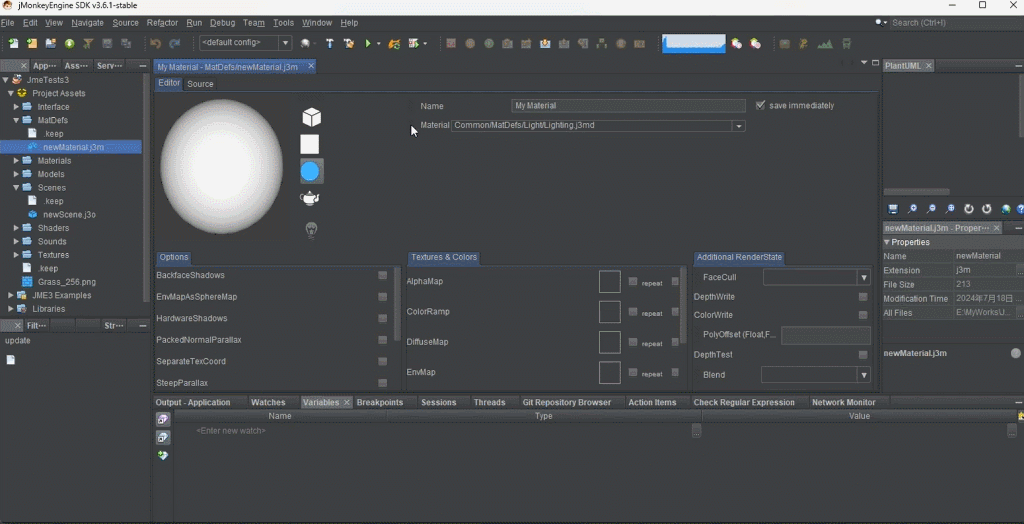1024x524 pixels.
Task: Click the Clean and Build broom icon
Action: tap(349, 44)
